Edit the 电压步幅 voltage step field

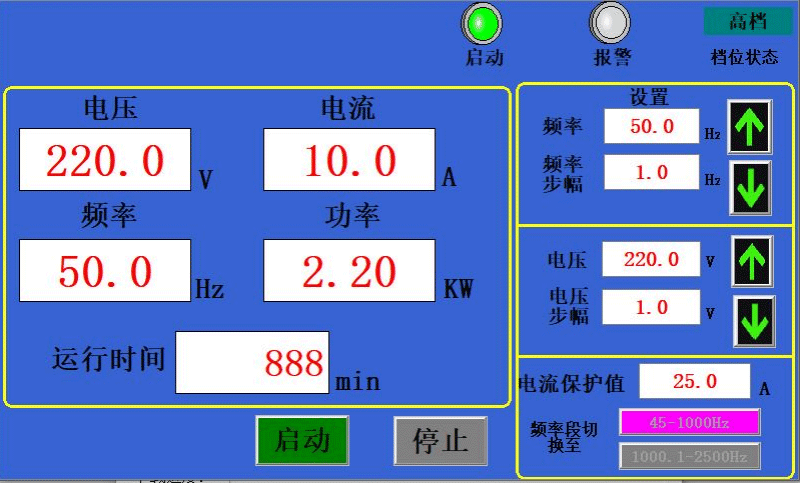[651, 307]
